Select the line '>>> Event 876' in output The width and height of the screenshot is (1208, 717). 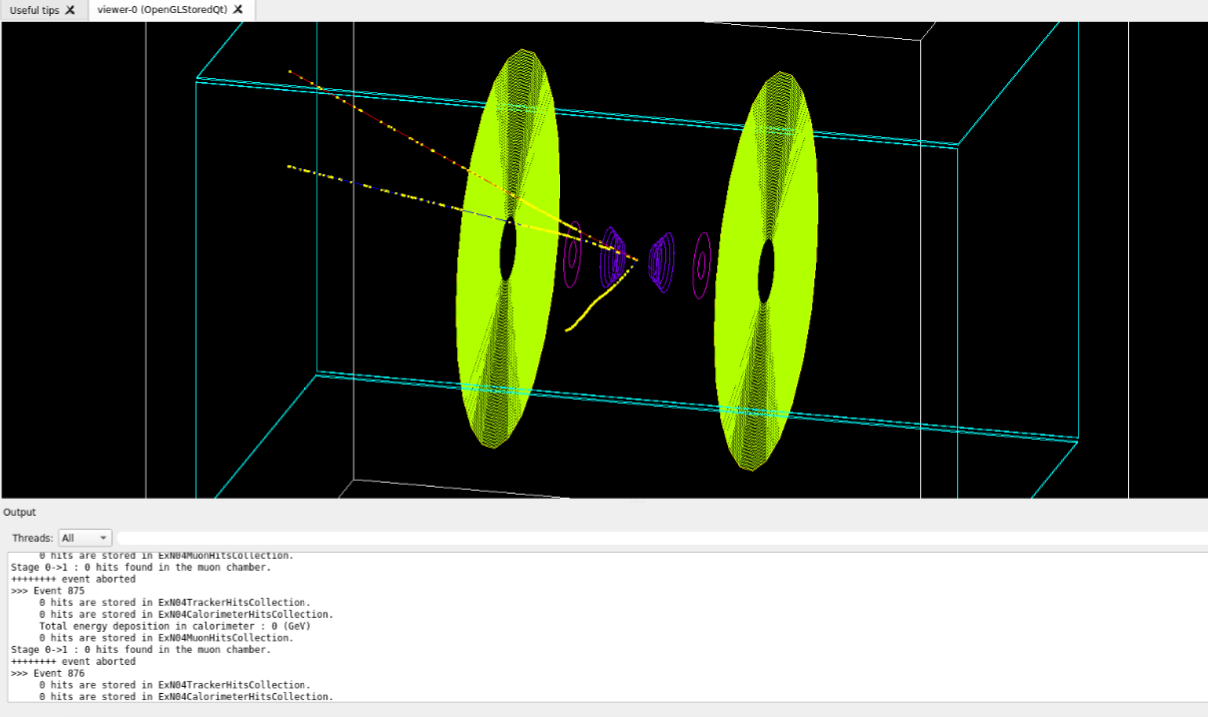coord(50,672)
